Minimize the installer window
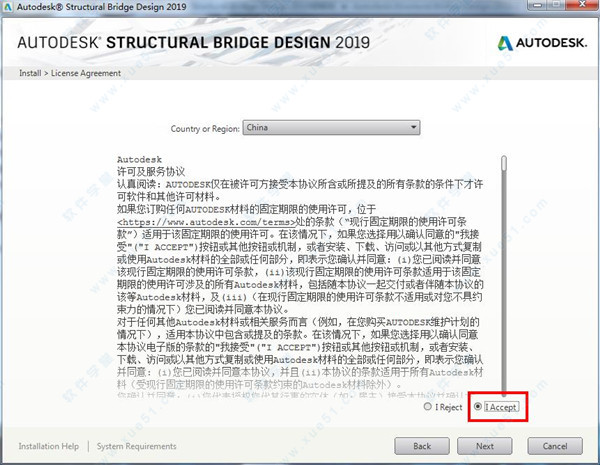Screen dimensions: 600x465 coord(529,9)
